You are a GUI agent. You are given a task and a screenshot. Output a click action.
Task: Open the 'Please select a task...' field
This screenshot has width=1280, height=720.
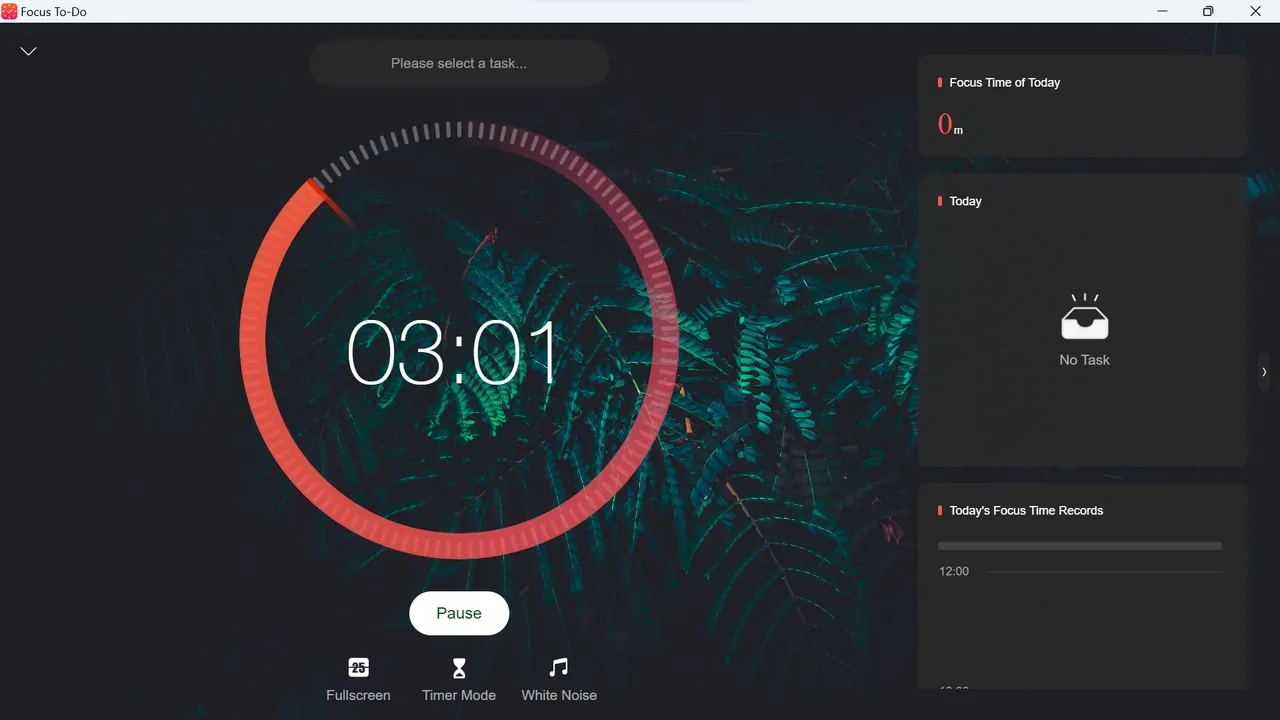[x=459, y=63]
